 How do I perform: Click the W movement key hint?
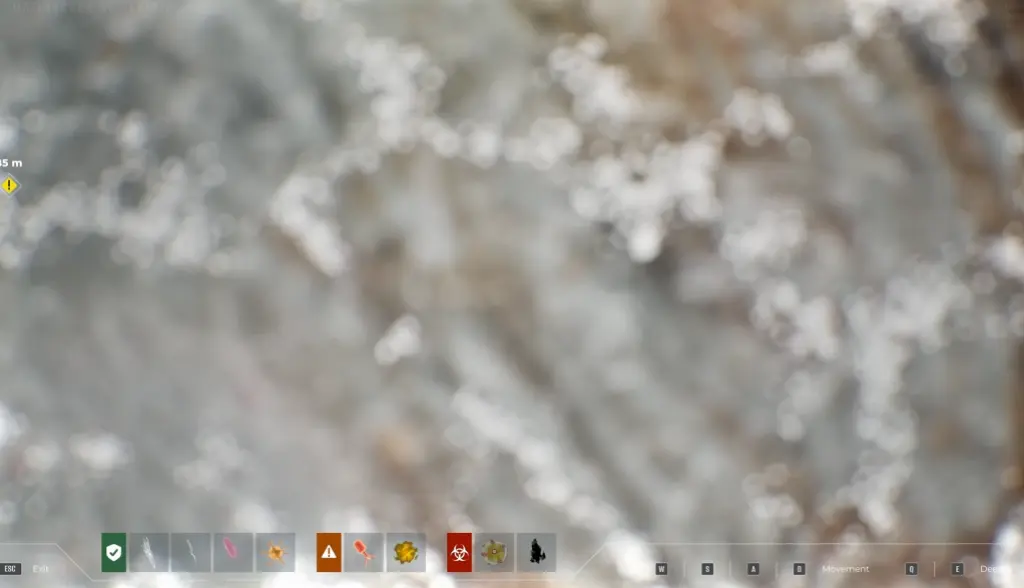point(662,569)
